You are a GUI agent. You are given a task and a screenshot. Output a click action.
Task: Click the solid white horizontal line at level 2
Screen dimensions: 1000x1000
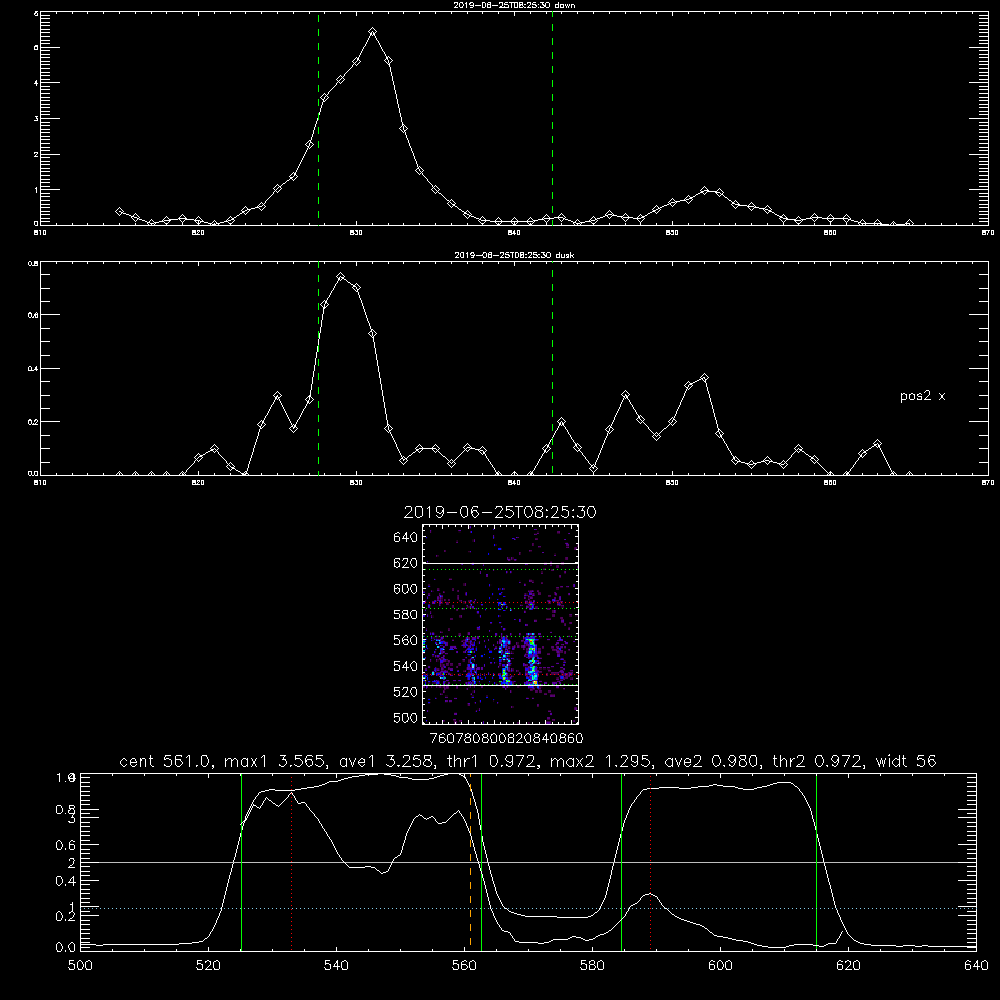pos(528,862)
